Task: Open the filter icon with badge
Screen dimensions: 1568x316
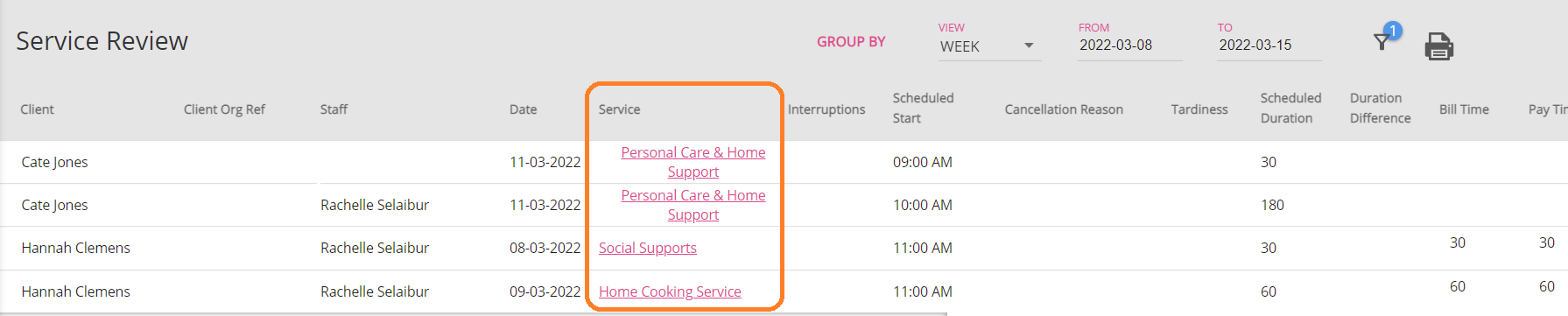Action: pyautogui.click(x=1385, y=38)
